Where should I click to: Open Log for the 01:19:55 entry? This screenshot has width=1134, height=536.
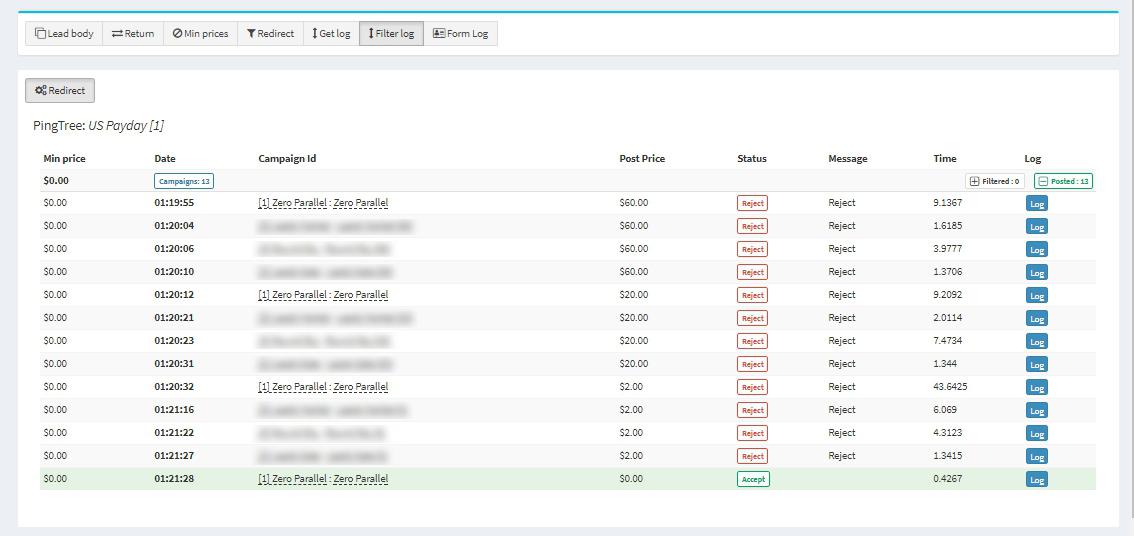click(1037, 204)
